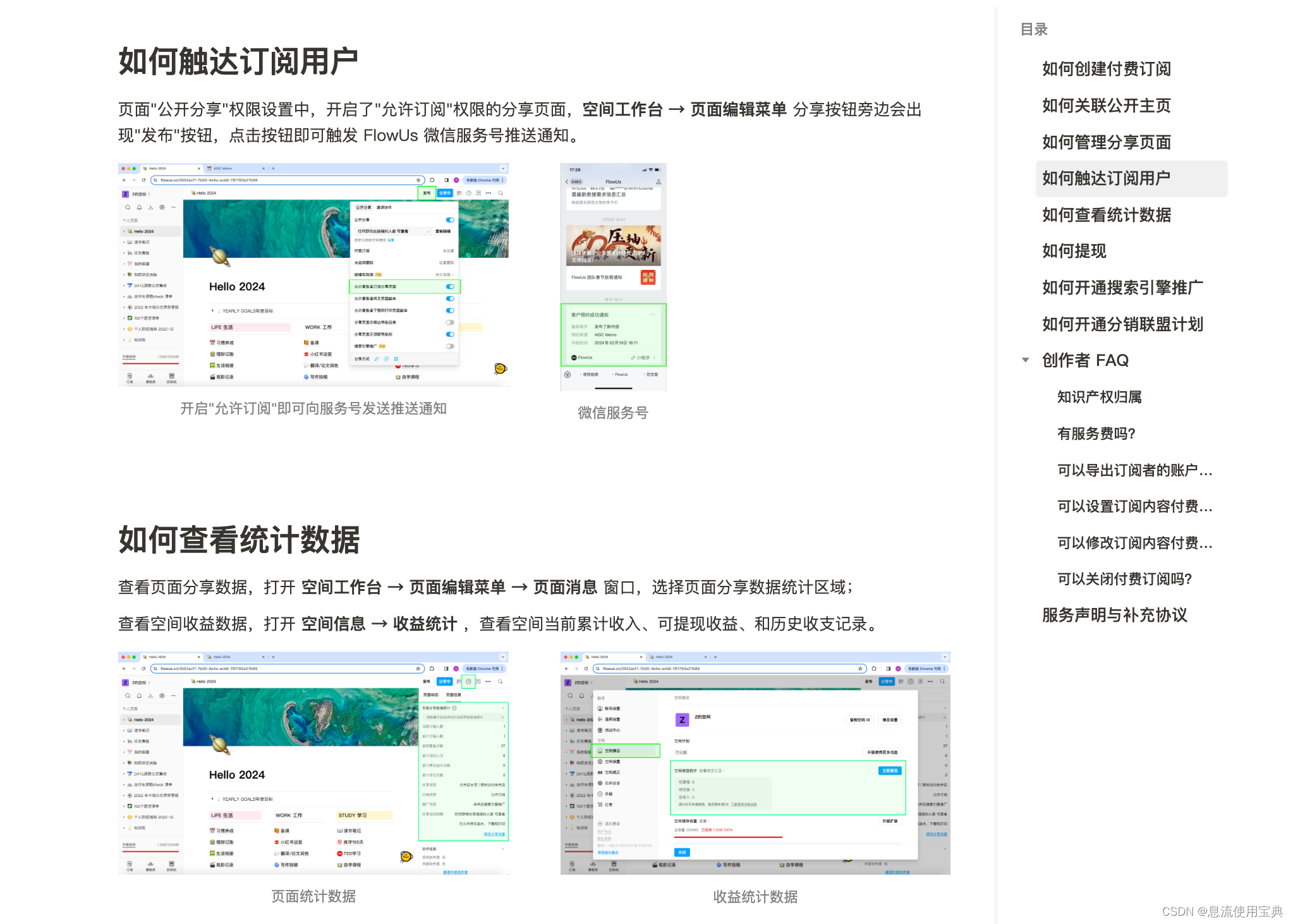Jump to 如何关联公开主页 section
Screen dimensions: 1293x924
click(1106, 106)
